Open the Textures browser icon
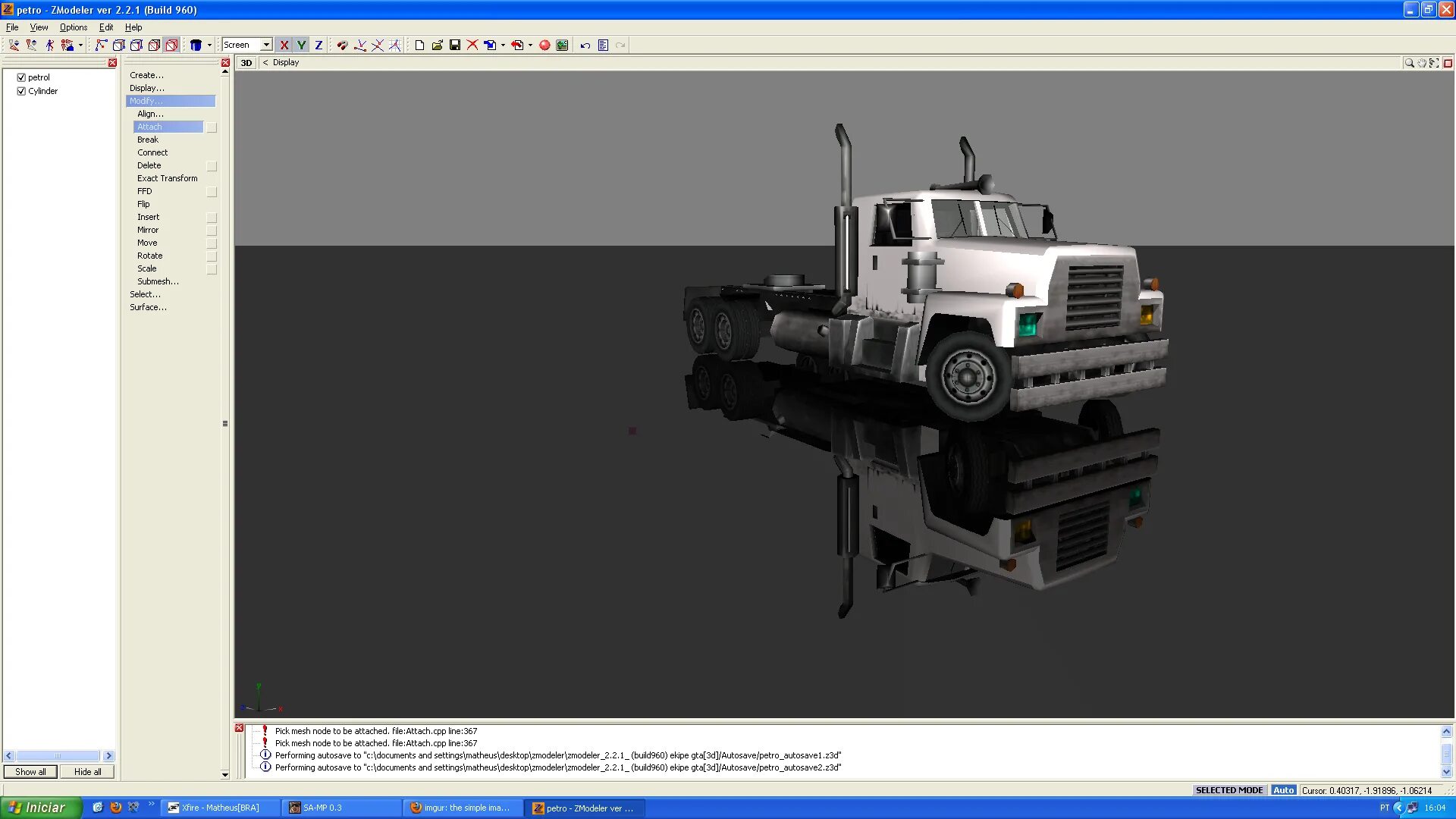The image size is (1456, 819). point(562,45)
